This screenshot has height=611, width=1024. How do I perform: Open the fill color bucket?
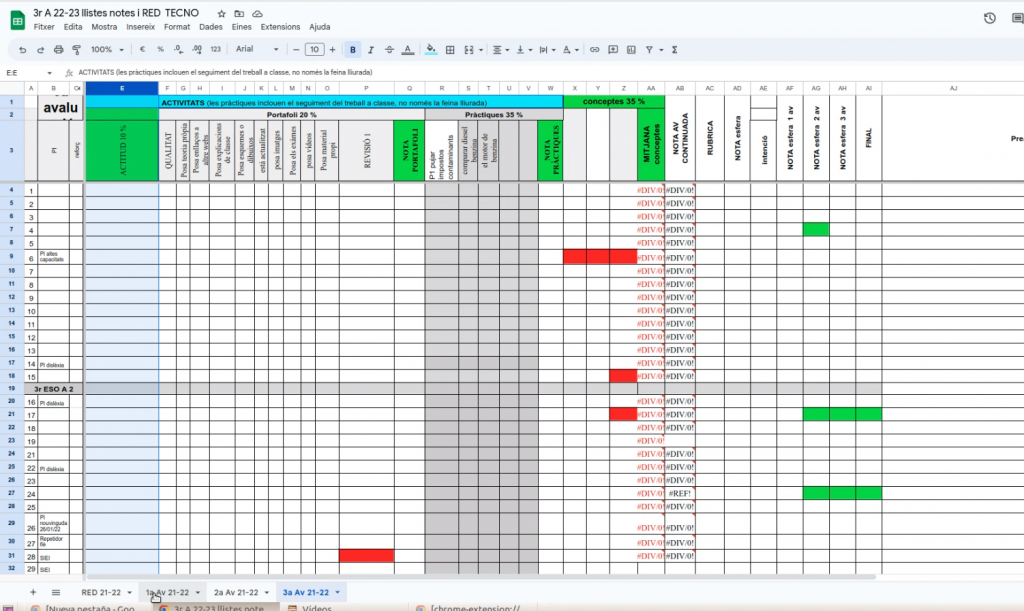pos(431,49)
